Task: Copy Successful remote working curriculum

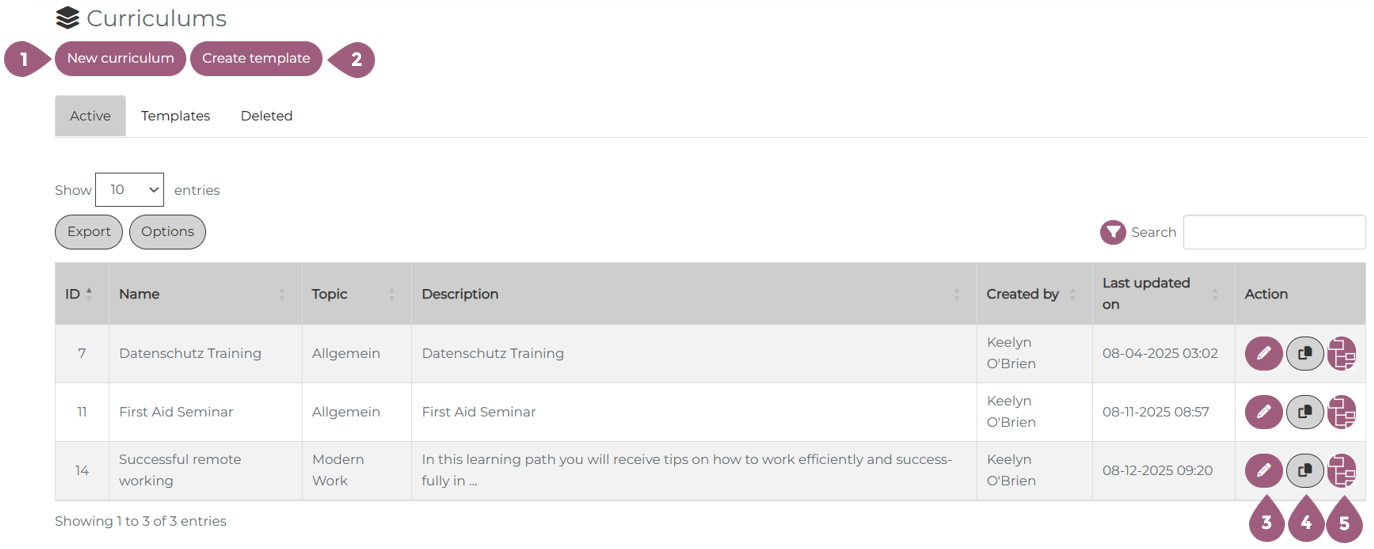Action: 1304,470
